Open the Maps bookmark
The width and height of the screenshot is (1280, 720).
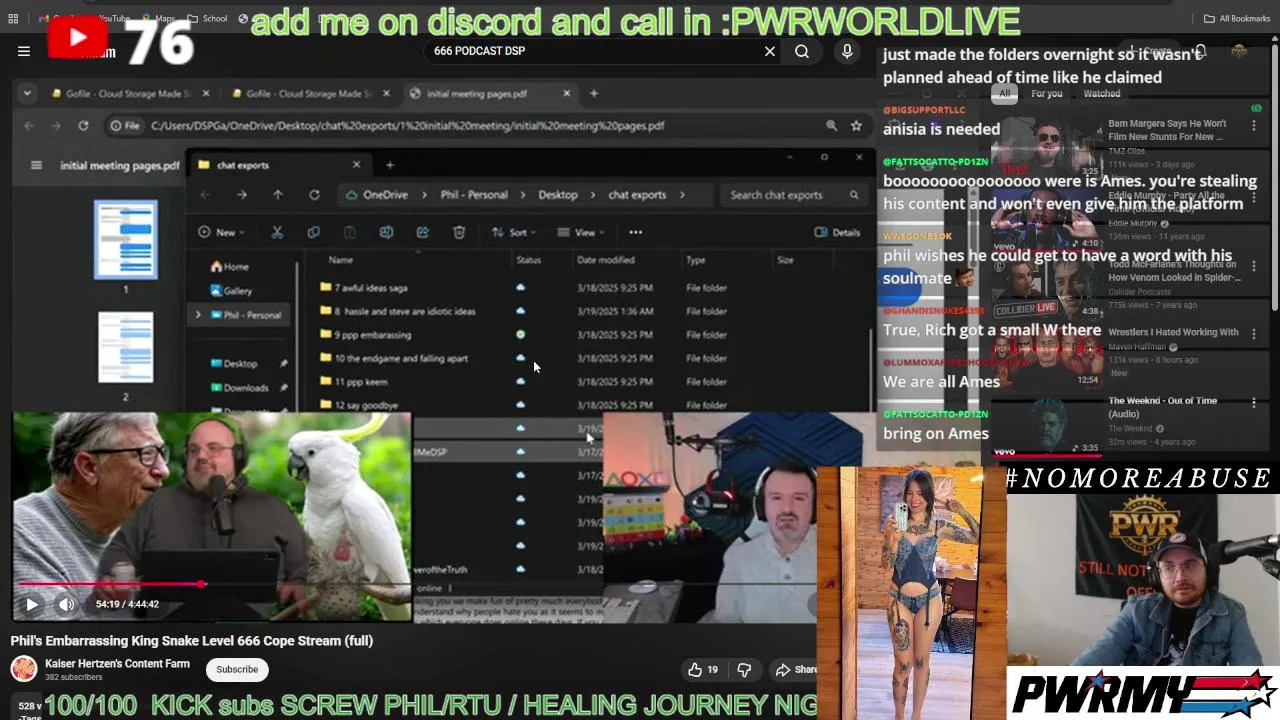(x=157, y=18)
